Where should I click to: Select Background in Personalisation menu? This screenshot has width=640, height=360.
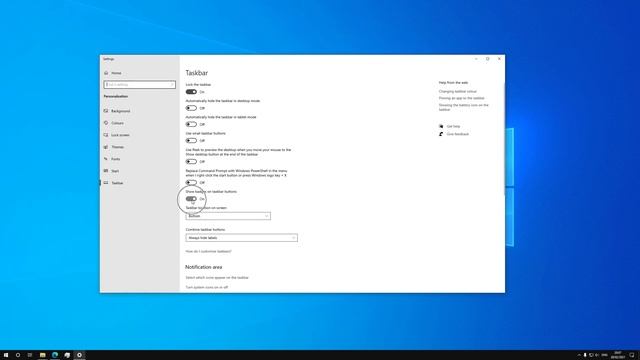click(120, 111)
